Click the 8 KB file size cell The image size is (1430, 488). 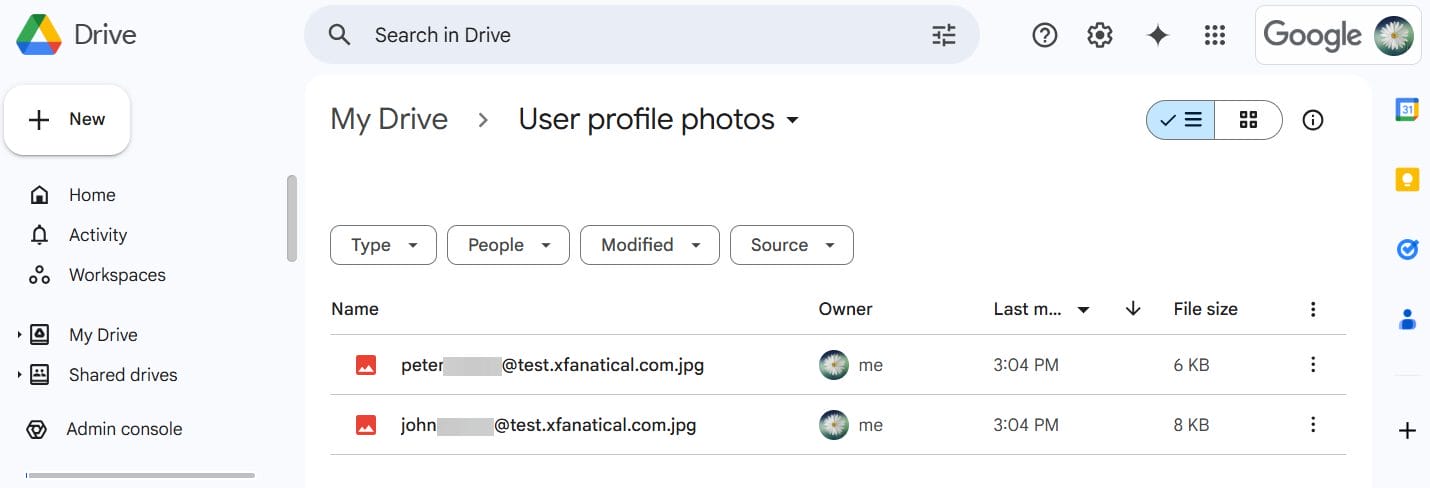point(1191,425)
